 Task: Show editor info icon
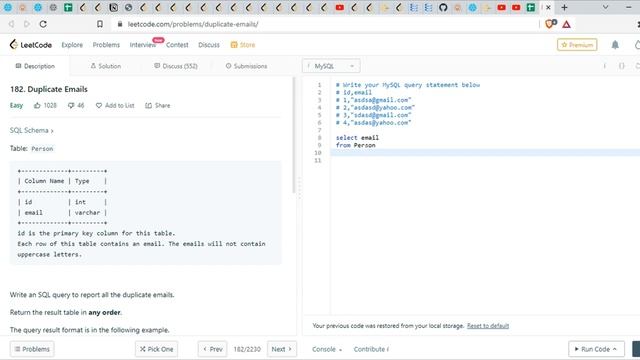pos(605,66)
